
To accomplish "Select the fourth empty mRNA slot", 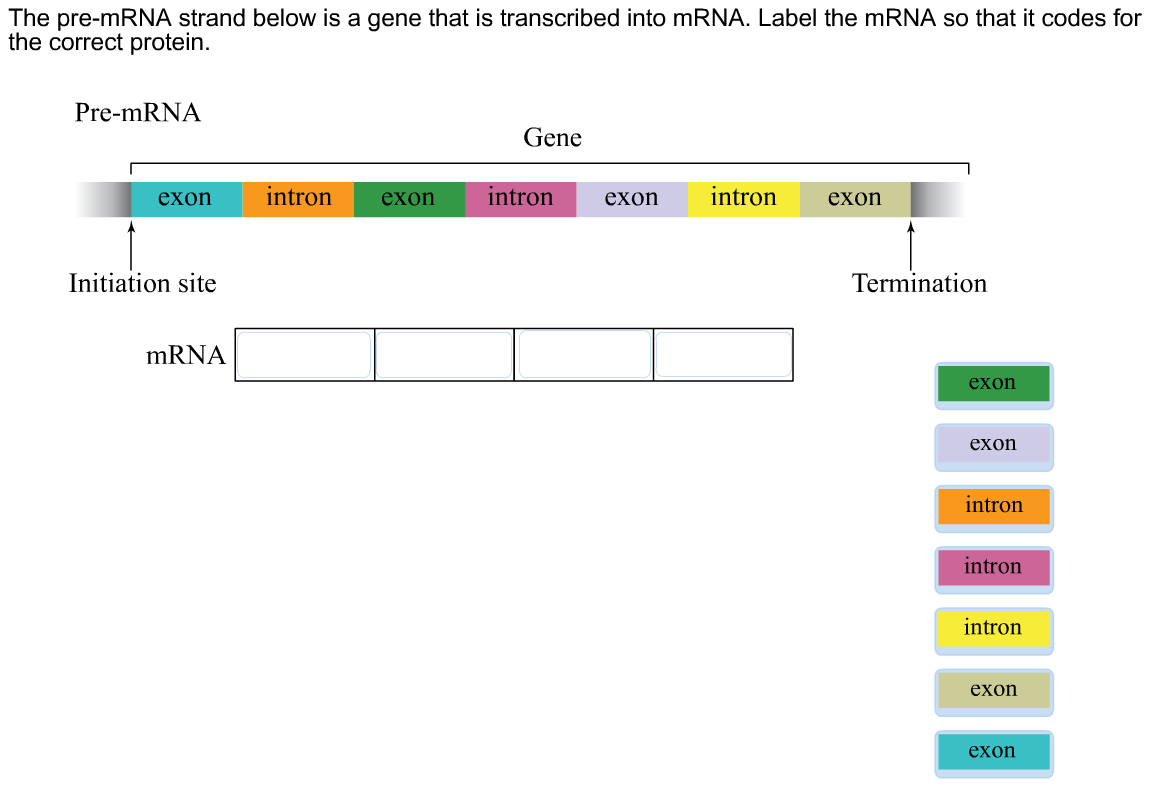I will coord(723,355).
